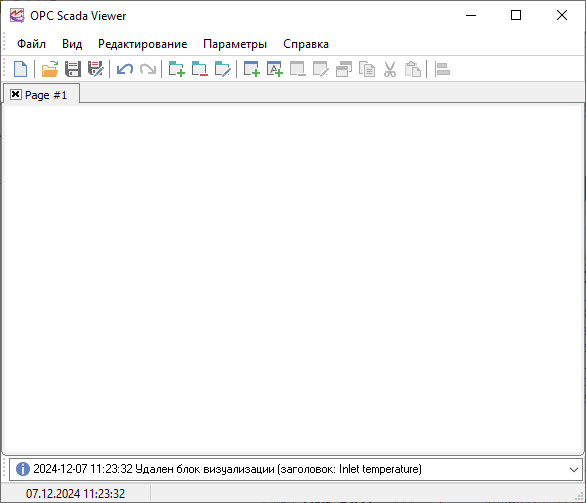Click the paste clipboard toolbar icon
This screenshot has height=503, width=586.
(x=413, y=69)
